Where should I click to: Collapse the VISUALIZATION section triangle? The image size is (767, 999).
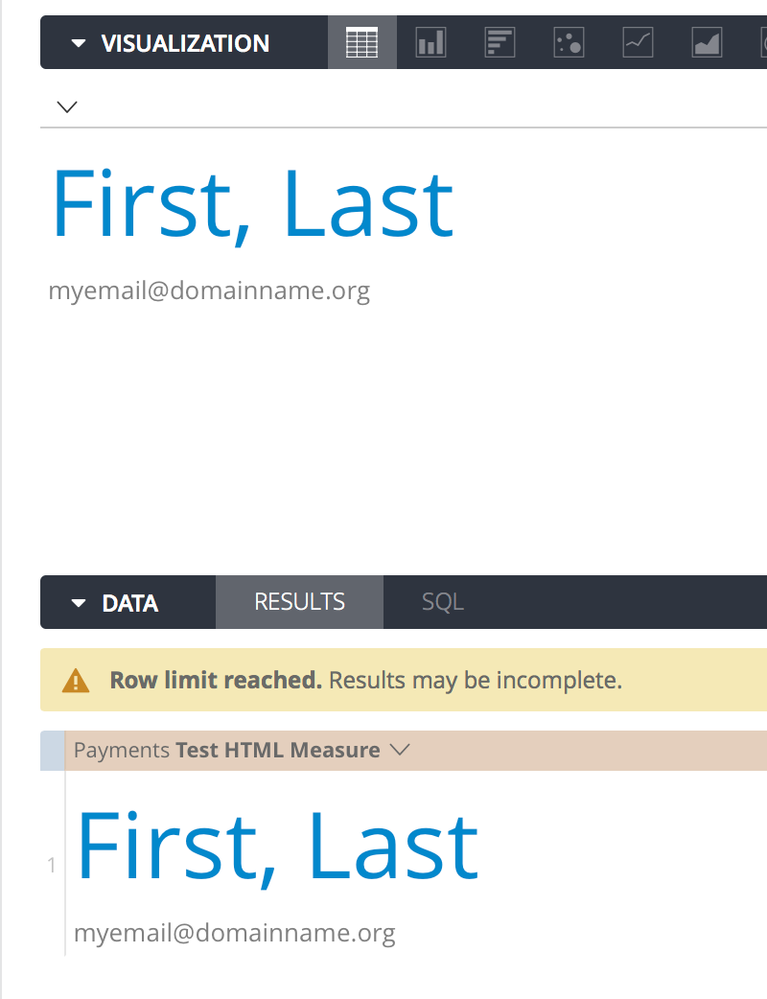click(x=78, y=43)
